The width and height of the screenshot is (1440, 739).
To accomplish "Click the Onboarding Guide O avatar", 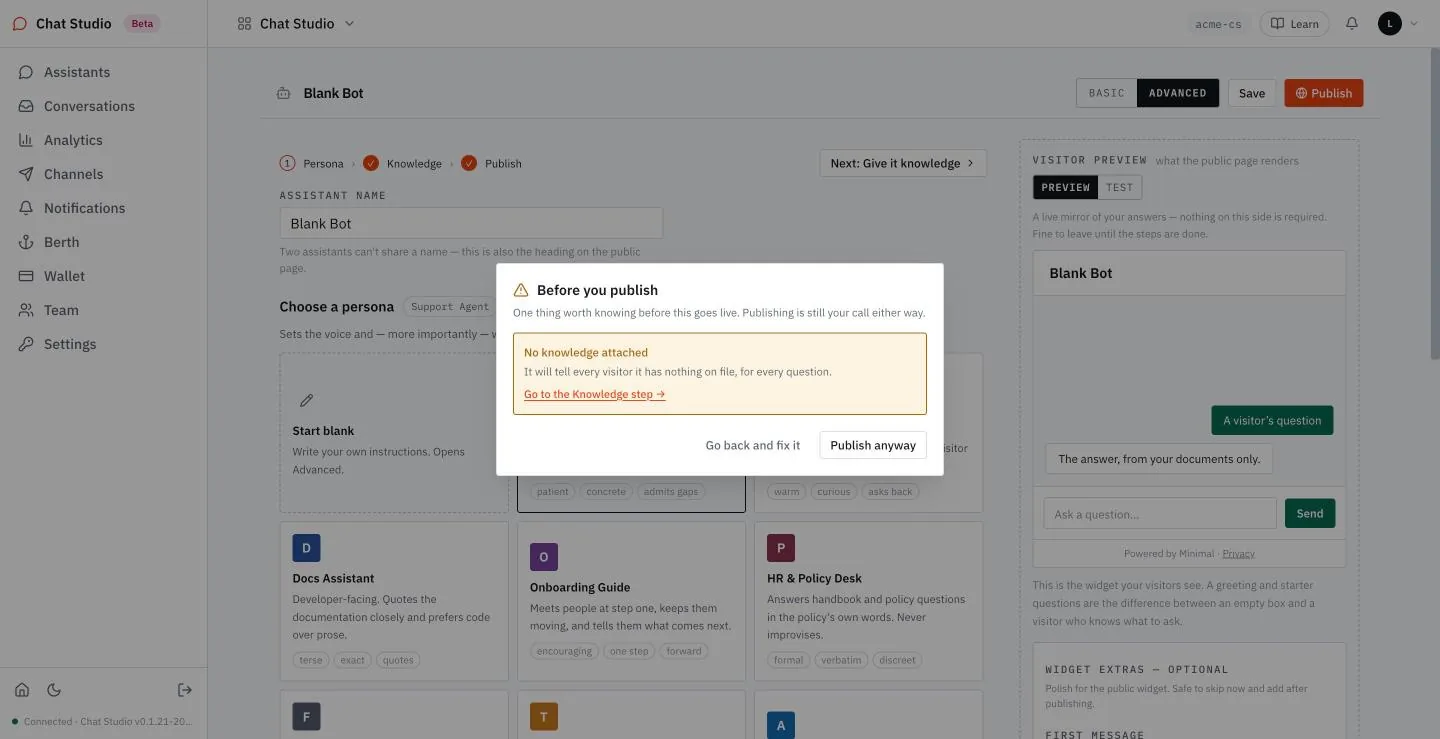I will pyautogui.click(x=544, y=557).
